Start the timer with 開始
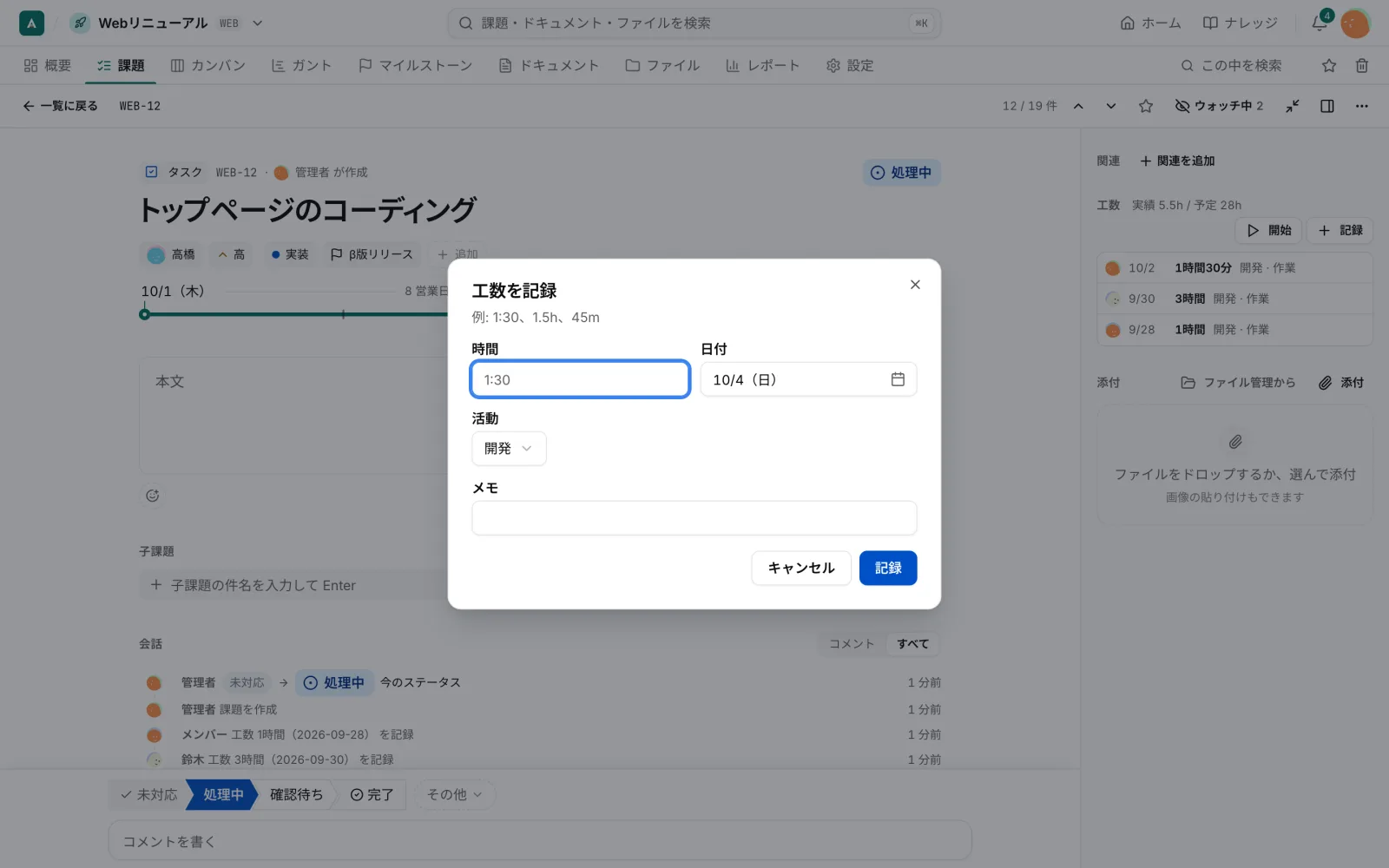 click(1269, 230)
